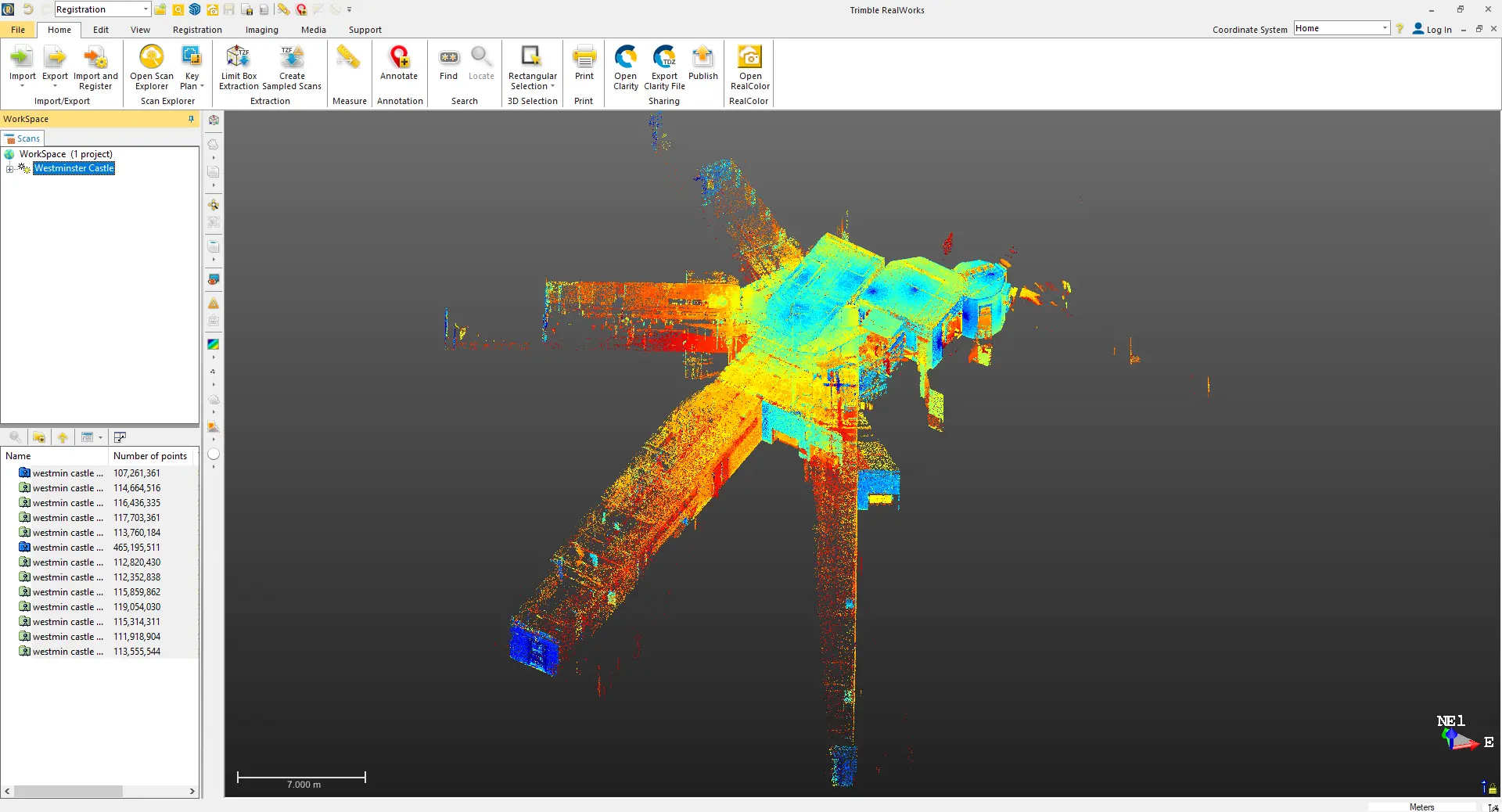Image resolution: width=1502 pixels, height=812 pixels.
Task: Undo the last action
Action: [30, 9]
